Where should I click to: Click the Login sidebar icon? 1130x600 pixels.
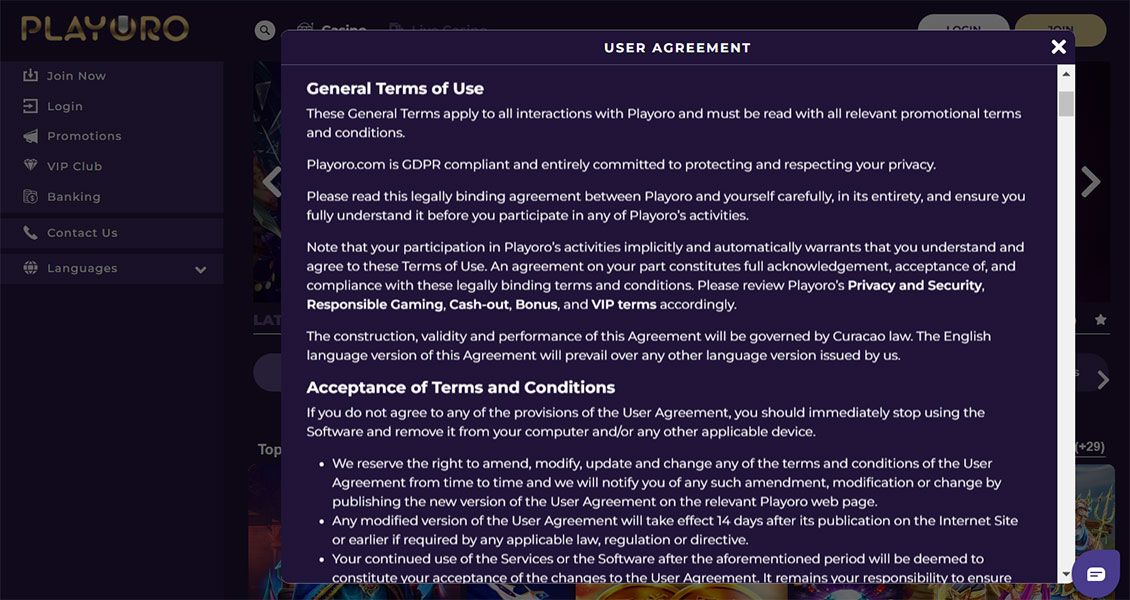tap(30, 106)
